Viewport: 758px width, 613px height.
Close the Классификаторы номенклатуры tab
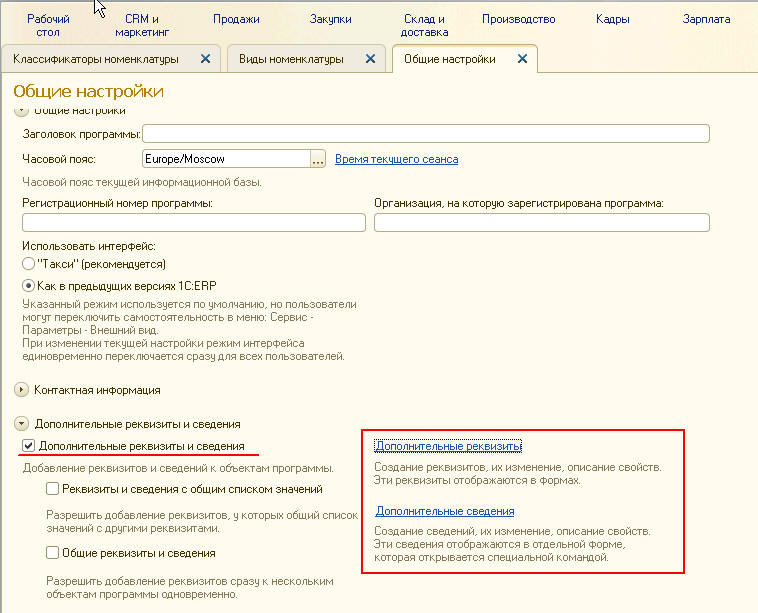click(205, 59)
